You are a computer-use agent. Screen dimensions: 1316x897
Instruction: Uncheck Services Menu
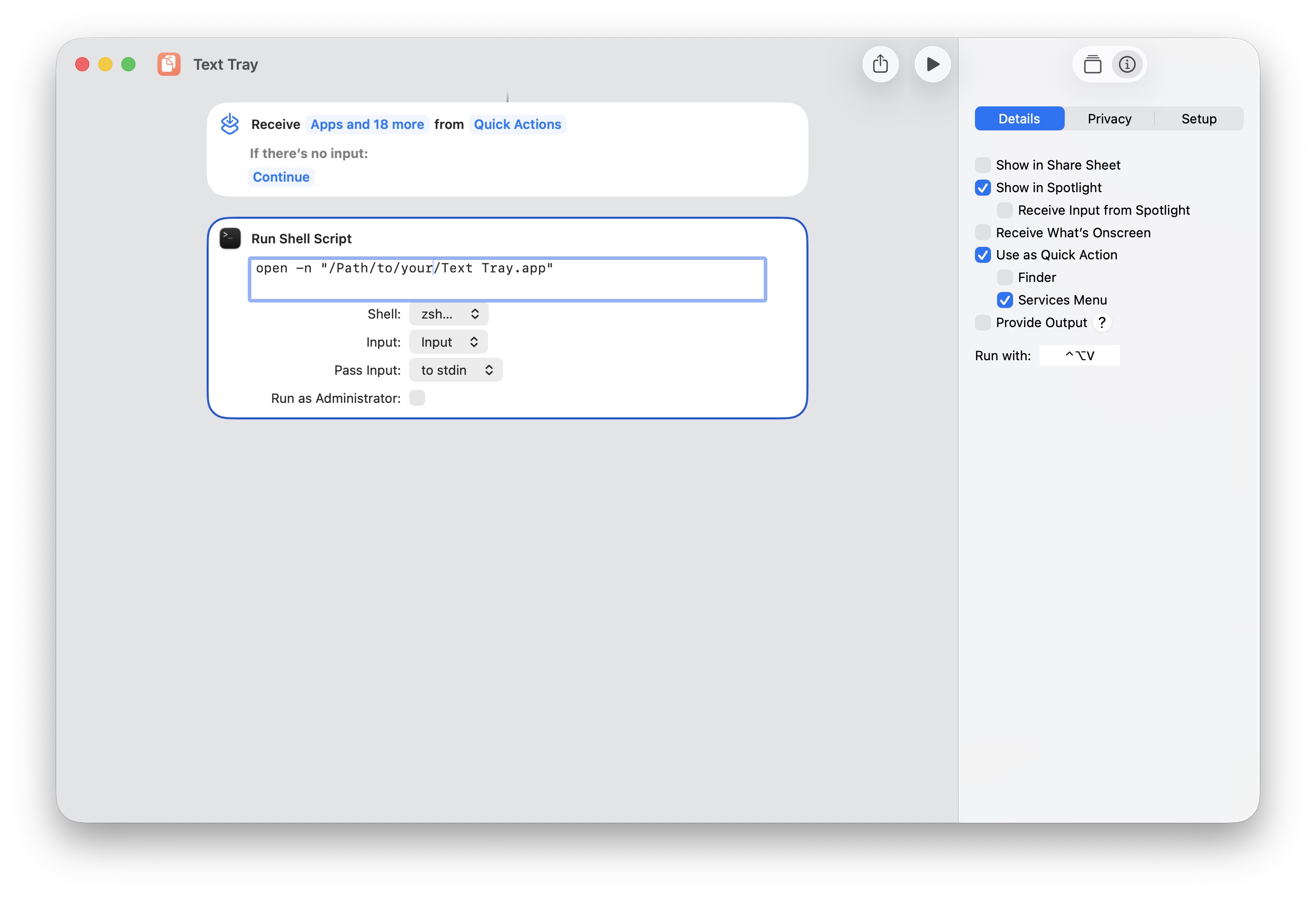click(x=1005, y=300)
